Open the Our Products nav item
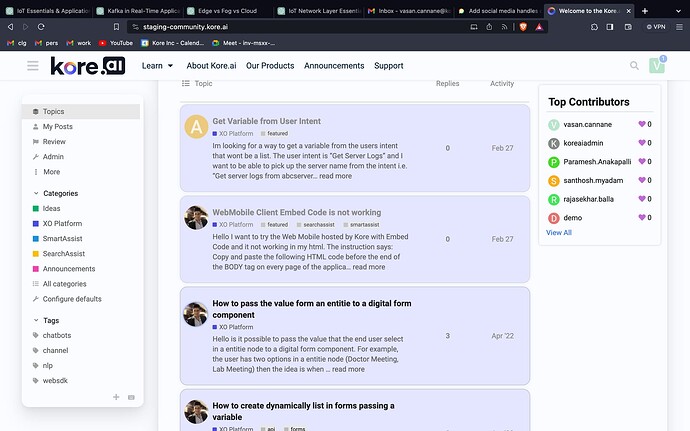The image size is (690, 431). (270, 66)
